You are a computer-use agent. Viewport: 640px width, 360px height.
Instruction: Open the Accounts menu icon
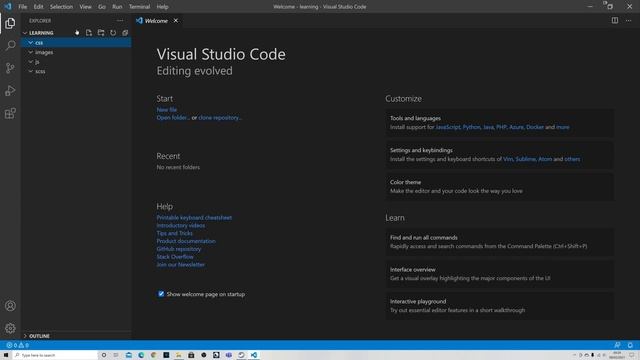tap(10, 306)
